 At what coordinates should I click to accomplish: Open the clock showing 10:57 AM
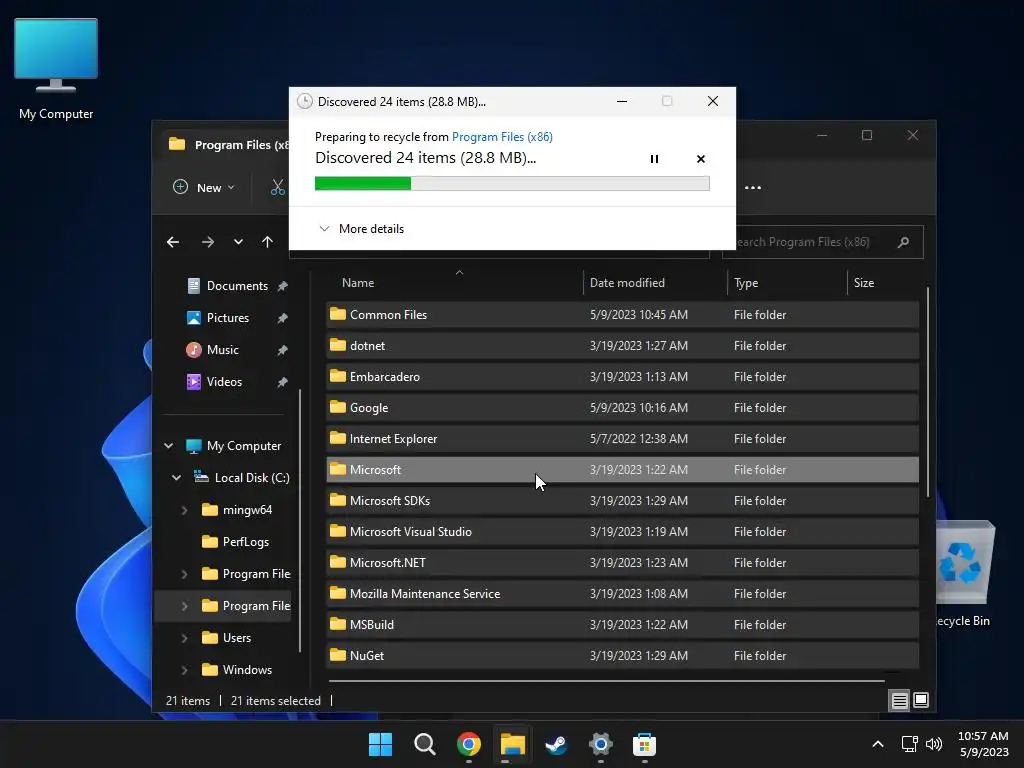pos(983,744)
